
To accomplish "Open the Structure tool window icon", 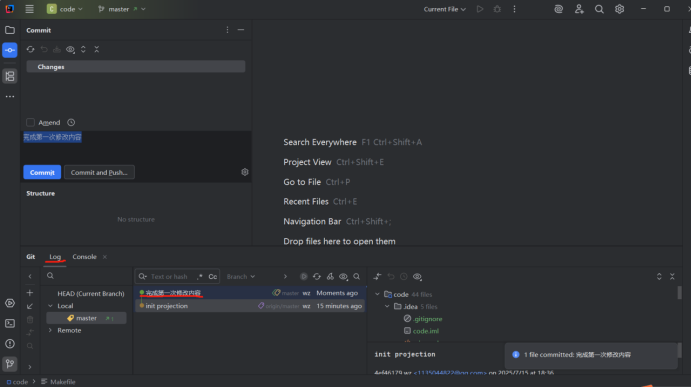I will (x=10, y=76).
